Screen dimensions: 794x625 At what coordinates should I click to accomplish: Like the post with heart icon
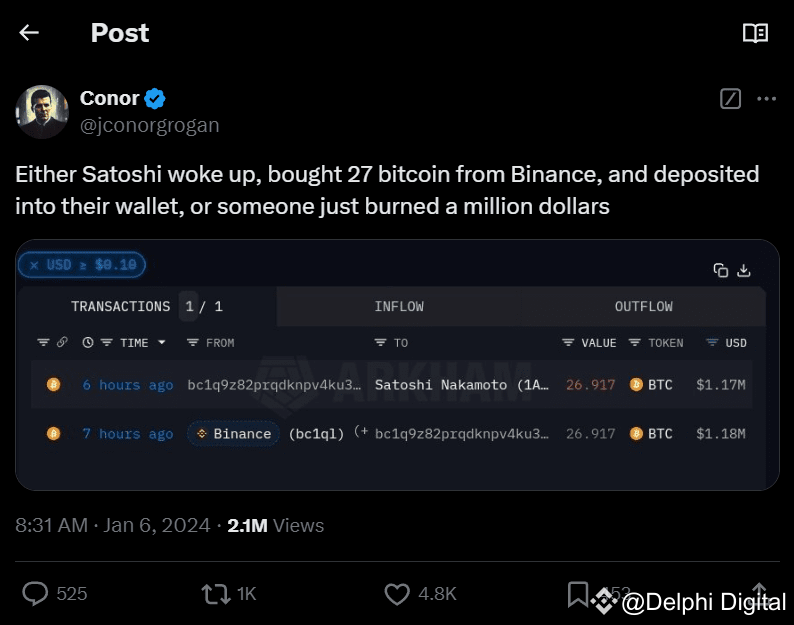click(397, 594)
